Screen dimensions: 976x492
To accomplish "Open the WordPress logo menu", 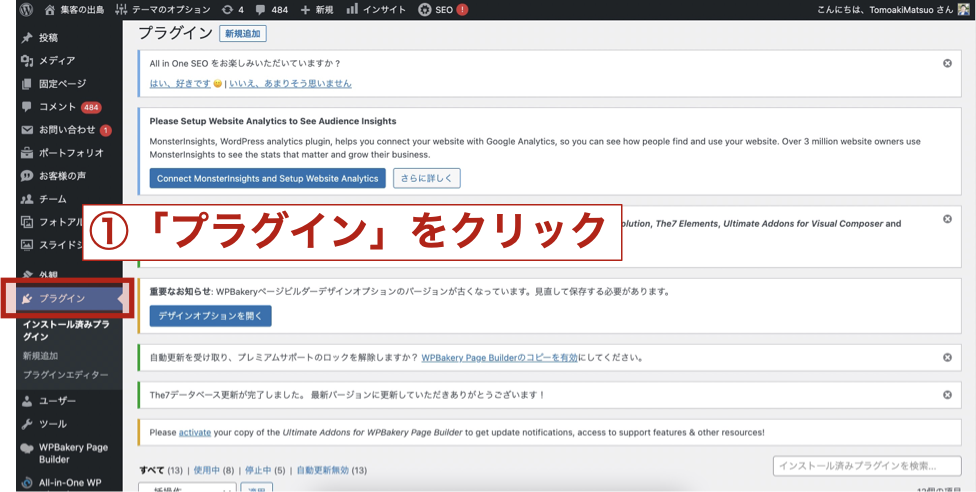I will tap(26, 9).
